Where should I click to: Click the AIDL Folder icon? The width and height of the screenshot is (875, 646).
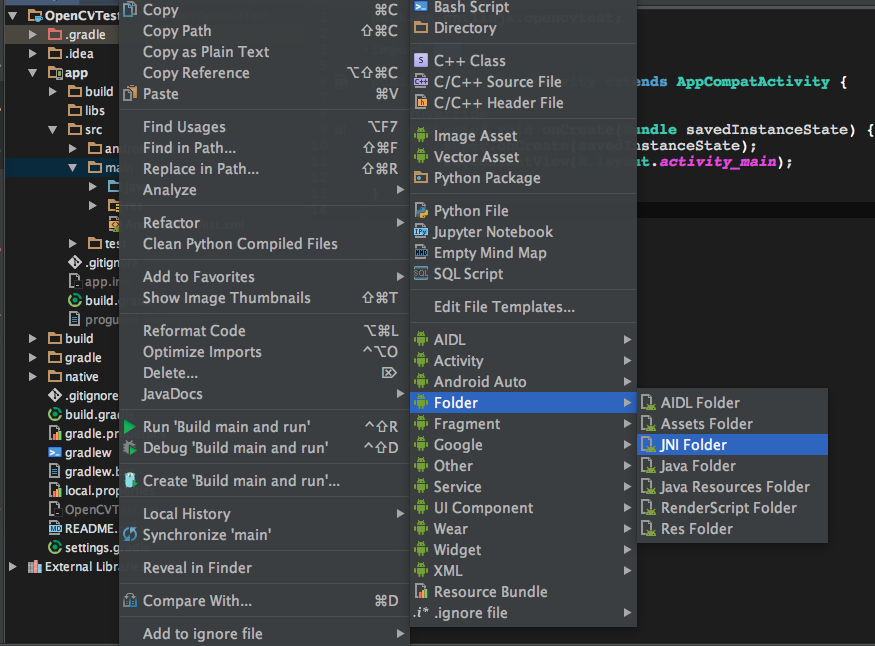click(x=648, y=402)
